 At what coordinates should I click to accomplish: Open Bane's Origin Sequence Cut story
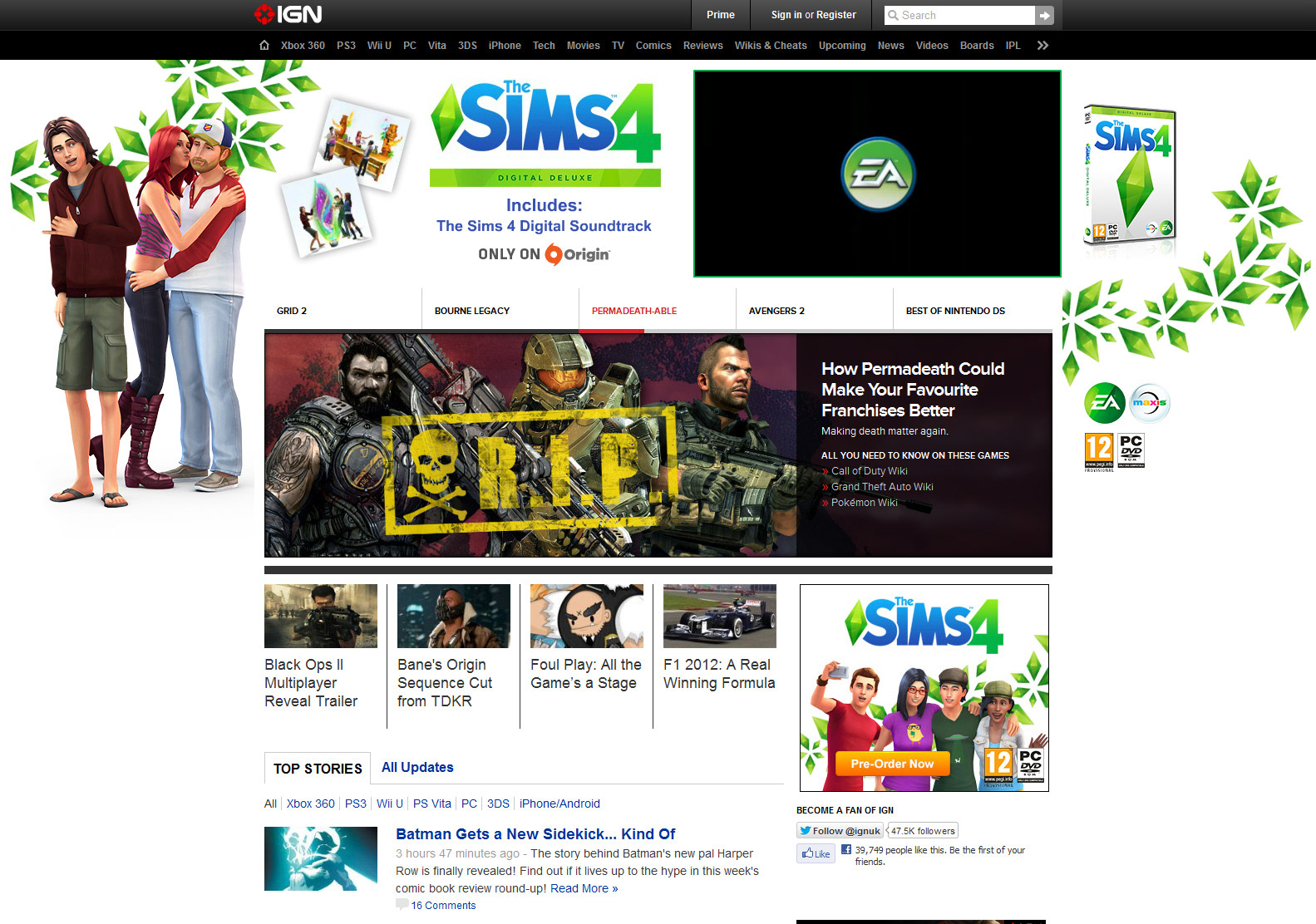coord(445,683)
